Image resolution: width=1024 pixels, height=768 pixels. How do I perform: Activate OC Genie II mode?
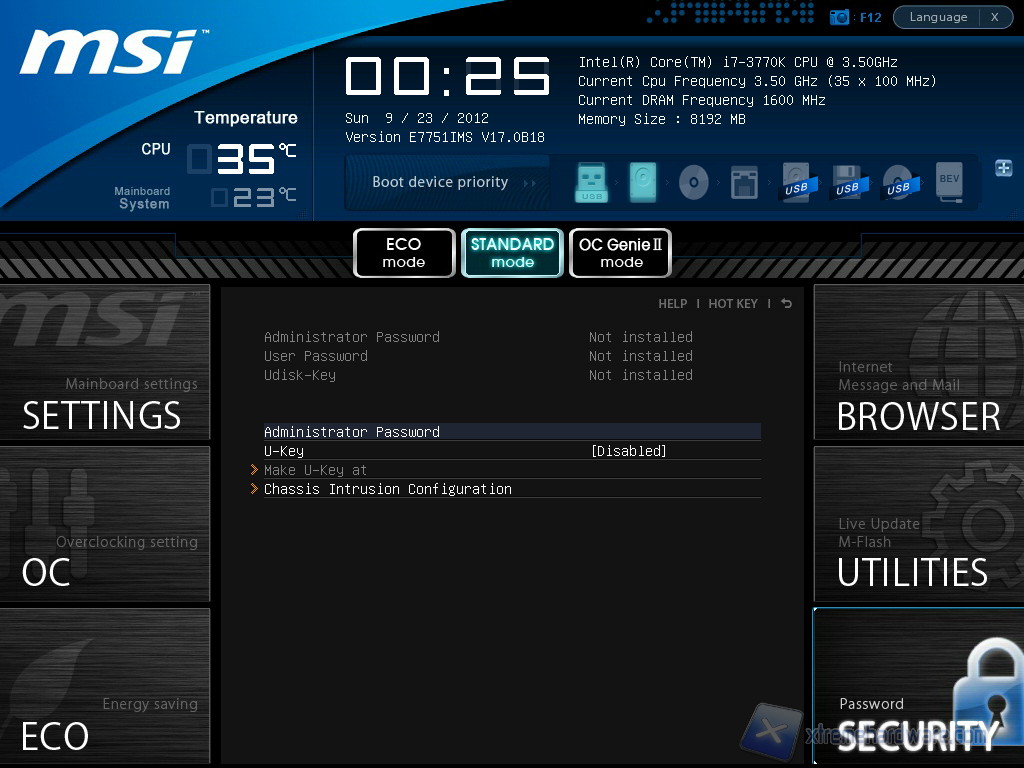[x=620, y=253]
